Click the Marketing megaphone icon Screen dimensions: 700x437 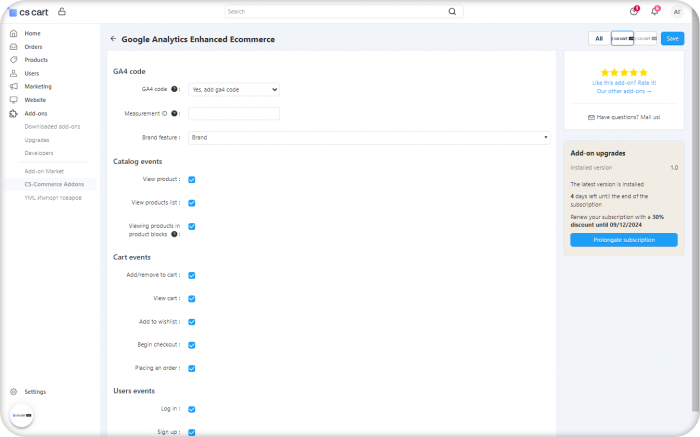tap(13, 86)
